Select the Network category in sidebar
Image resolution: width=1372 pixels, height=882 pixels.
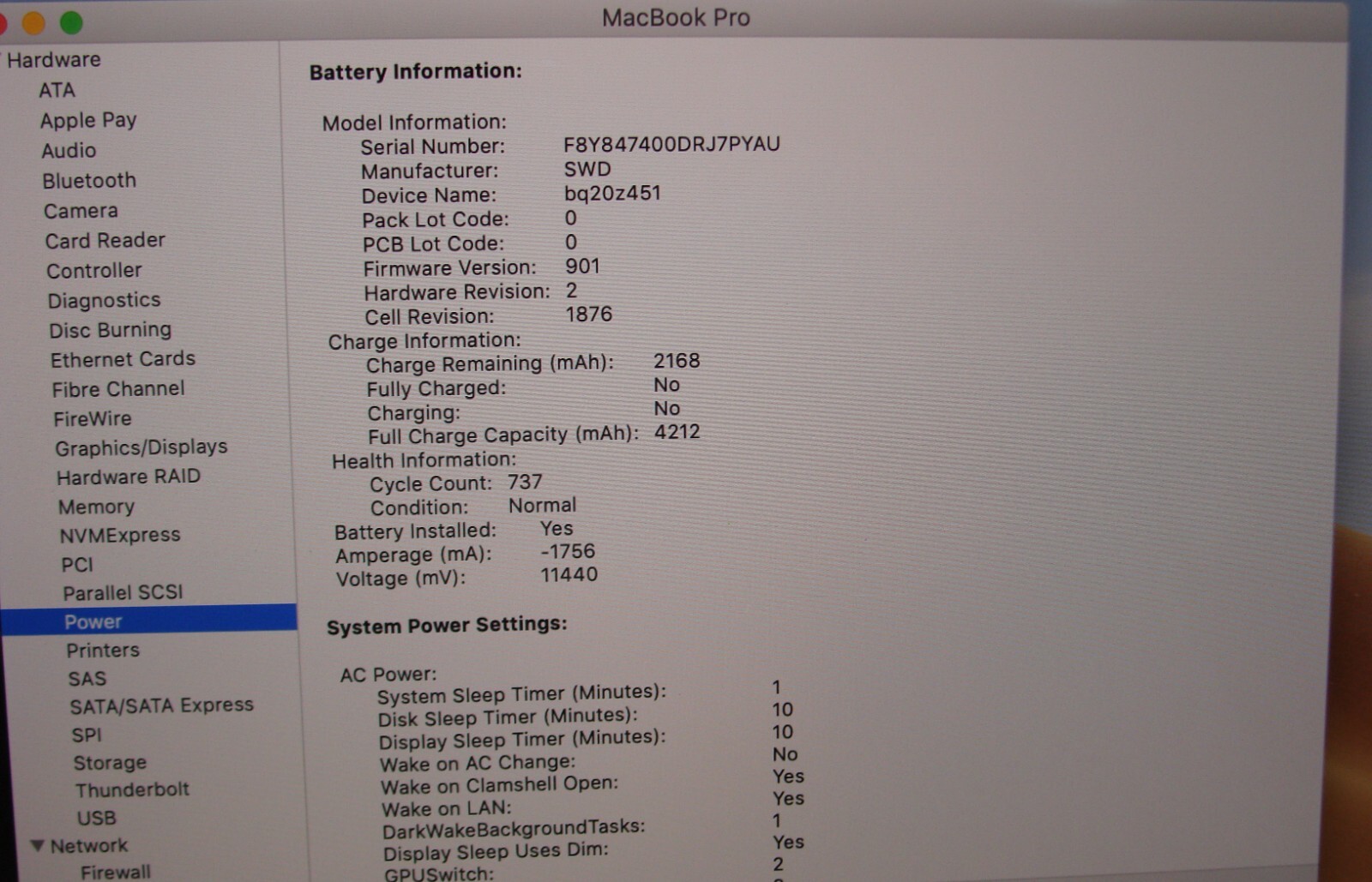tap(89, 845)
